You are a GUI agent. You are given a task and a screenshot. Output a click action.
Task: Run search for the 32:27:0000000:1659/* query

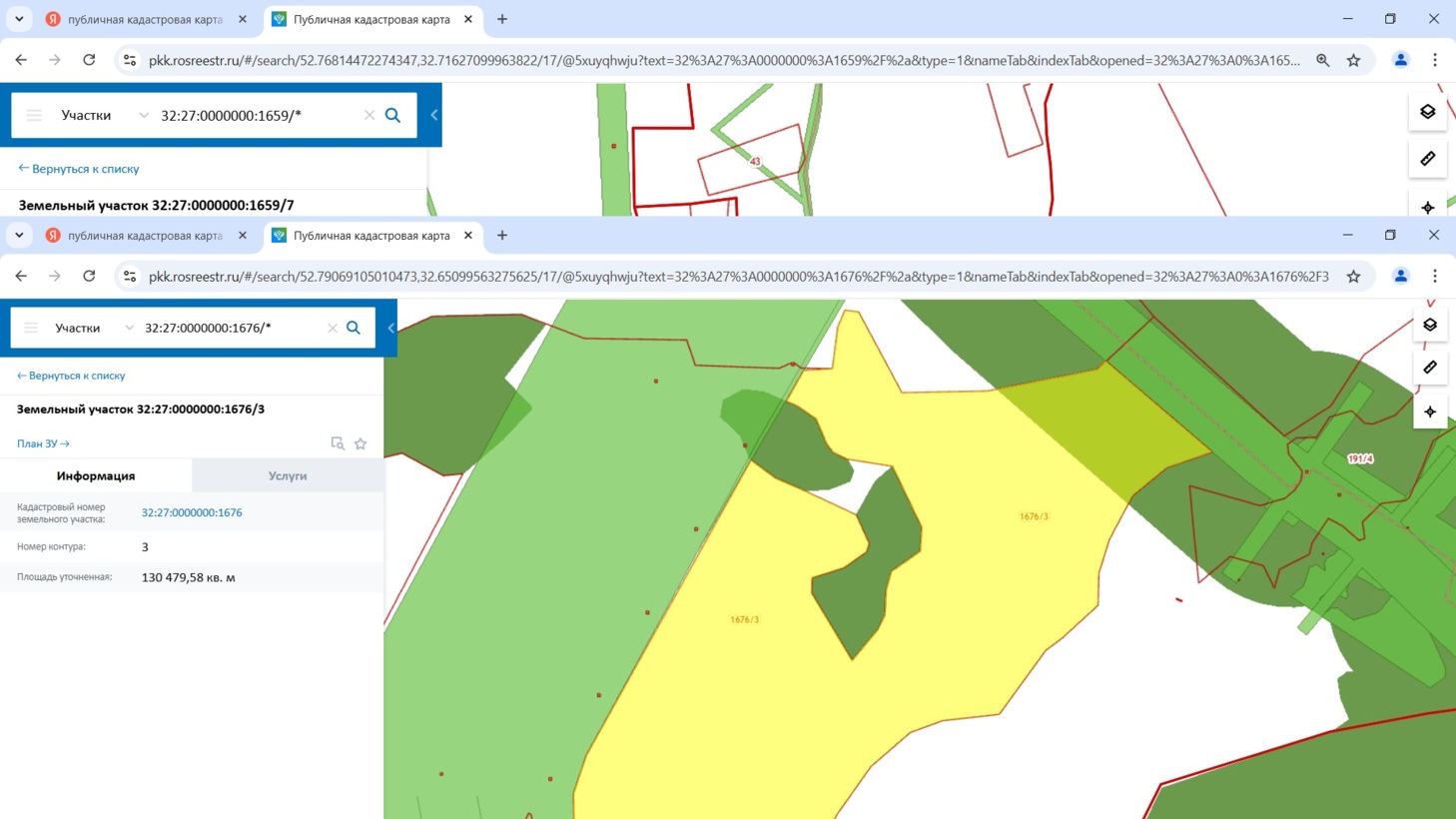[x=392, y=115]
